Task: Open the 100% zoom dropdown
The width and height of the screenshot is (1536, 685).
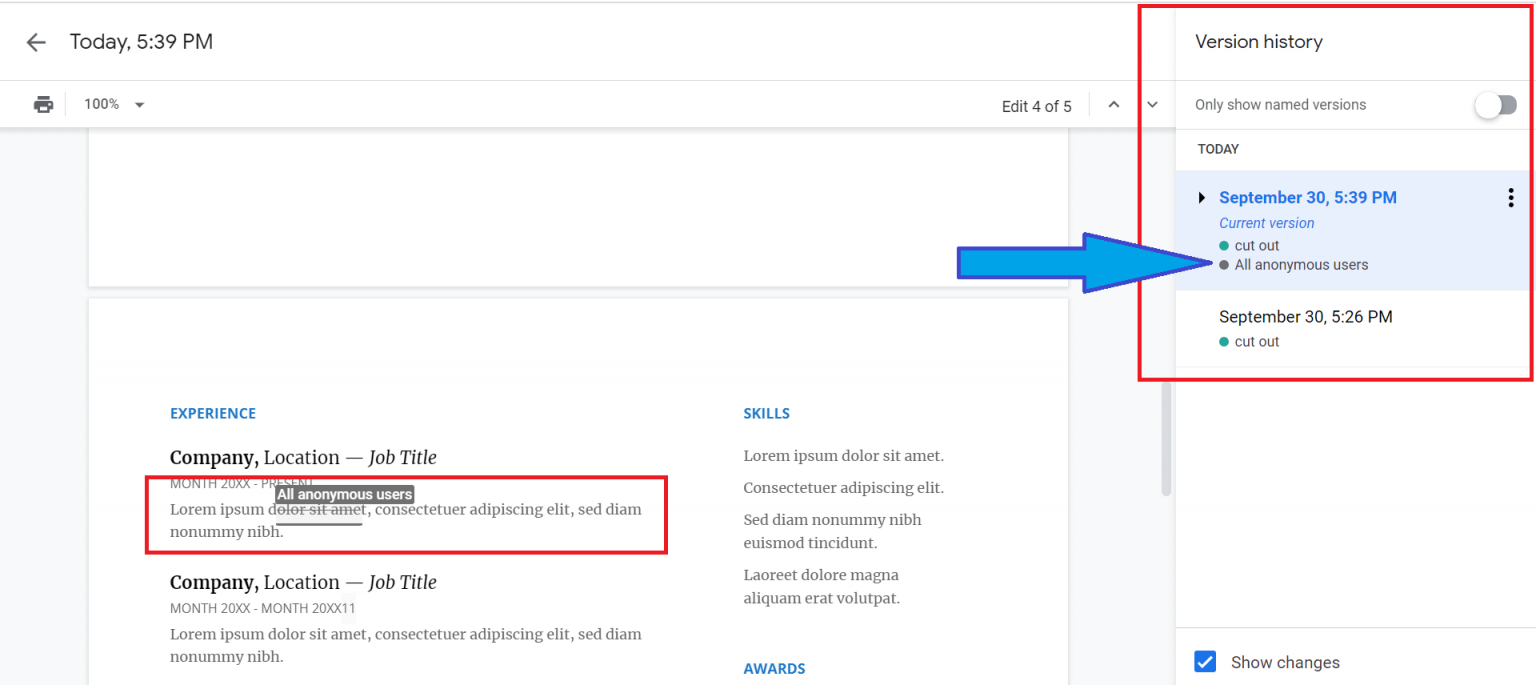Action: tap(114, 104)
